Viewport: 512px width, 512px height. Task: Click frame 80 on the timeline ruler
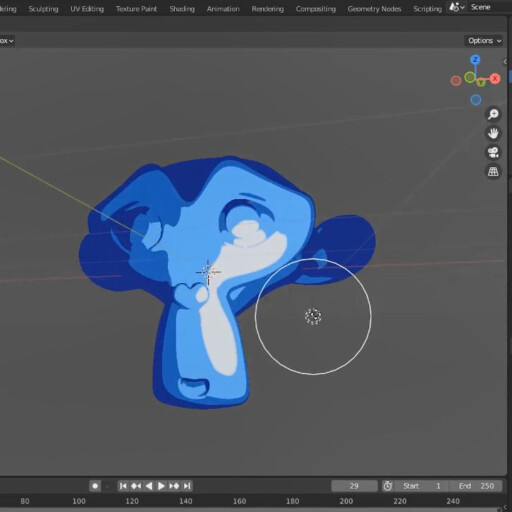25,501
